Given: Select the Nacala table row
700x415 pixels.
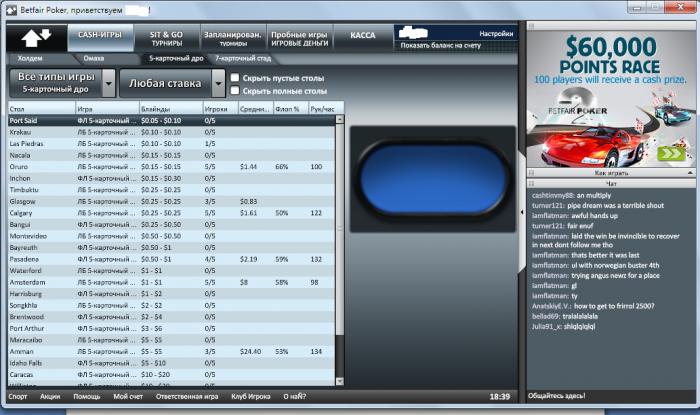Looking at the screenshot, I should point(171,155).
